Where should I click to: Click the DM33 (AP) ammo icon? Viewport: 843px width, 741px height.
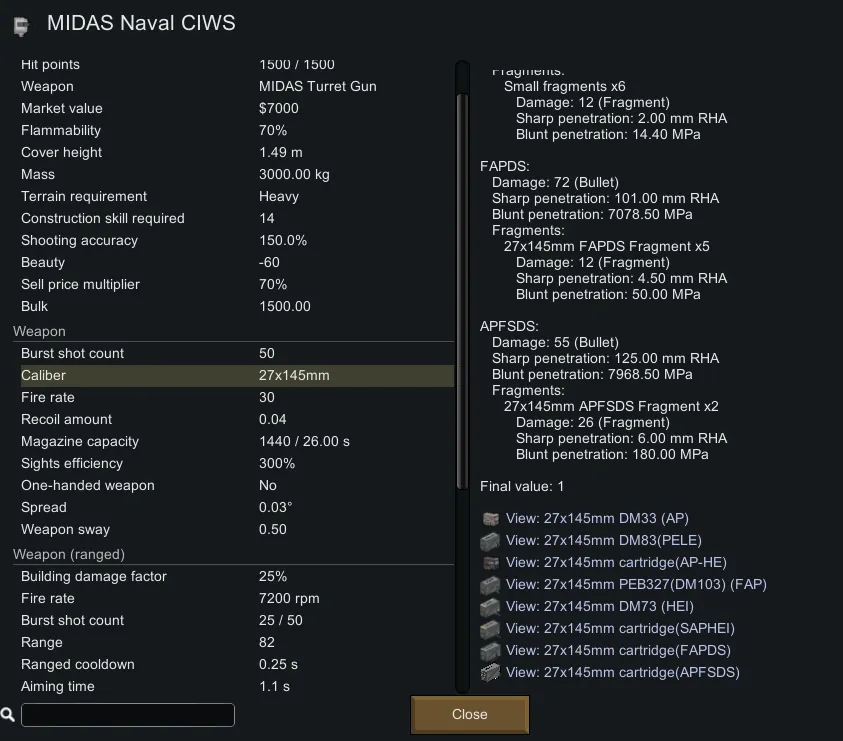click(490, 518)
